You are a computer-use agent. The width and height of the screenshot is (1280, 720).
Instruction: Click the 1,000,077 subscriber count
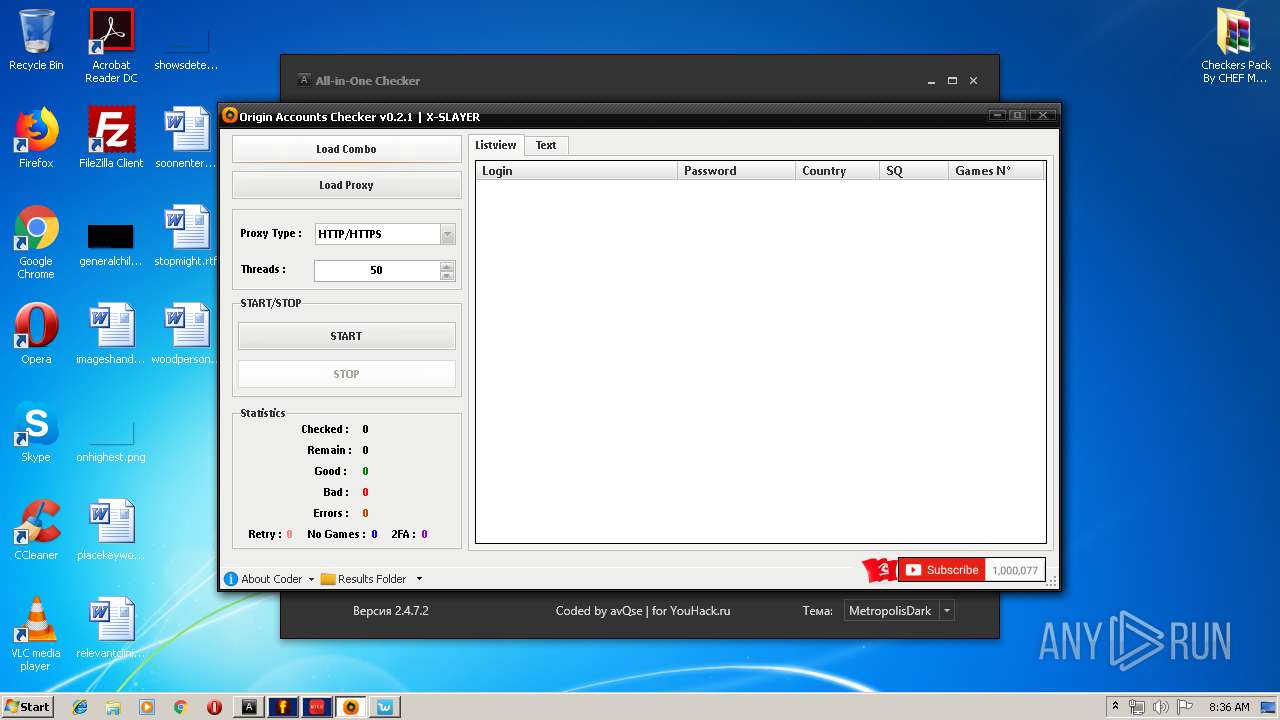pos(1014,570)
